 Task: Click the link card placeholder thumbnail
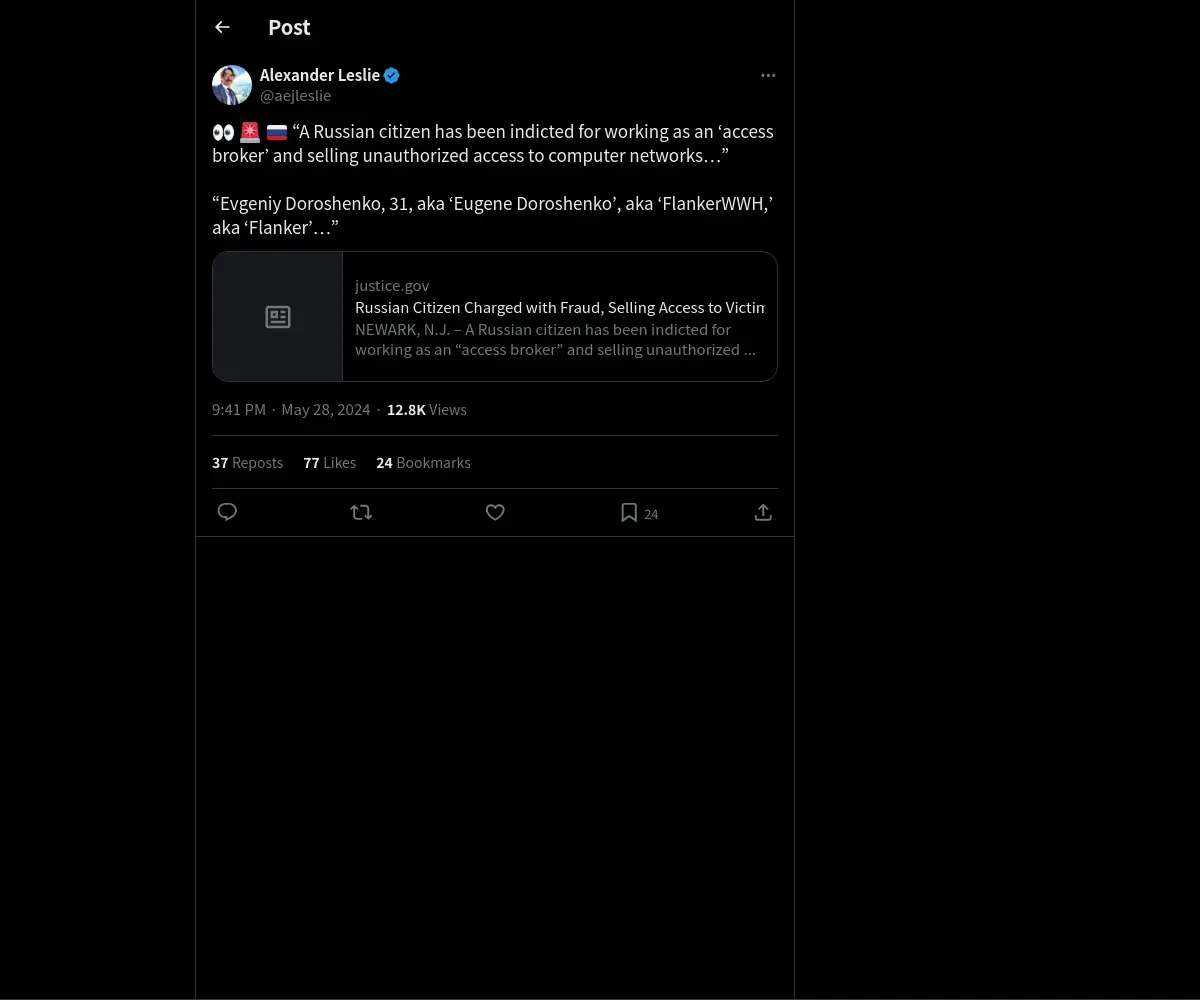[278, 317]
